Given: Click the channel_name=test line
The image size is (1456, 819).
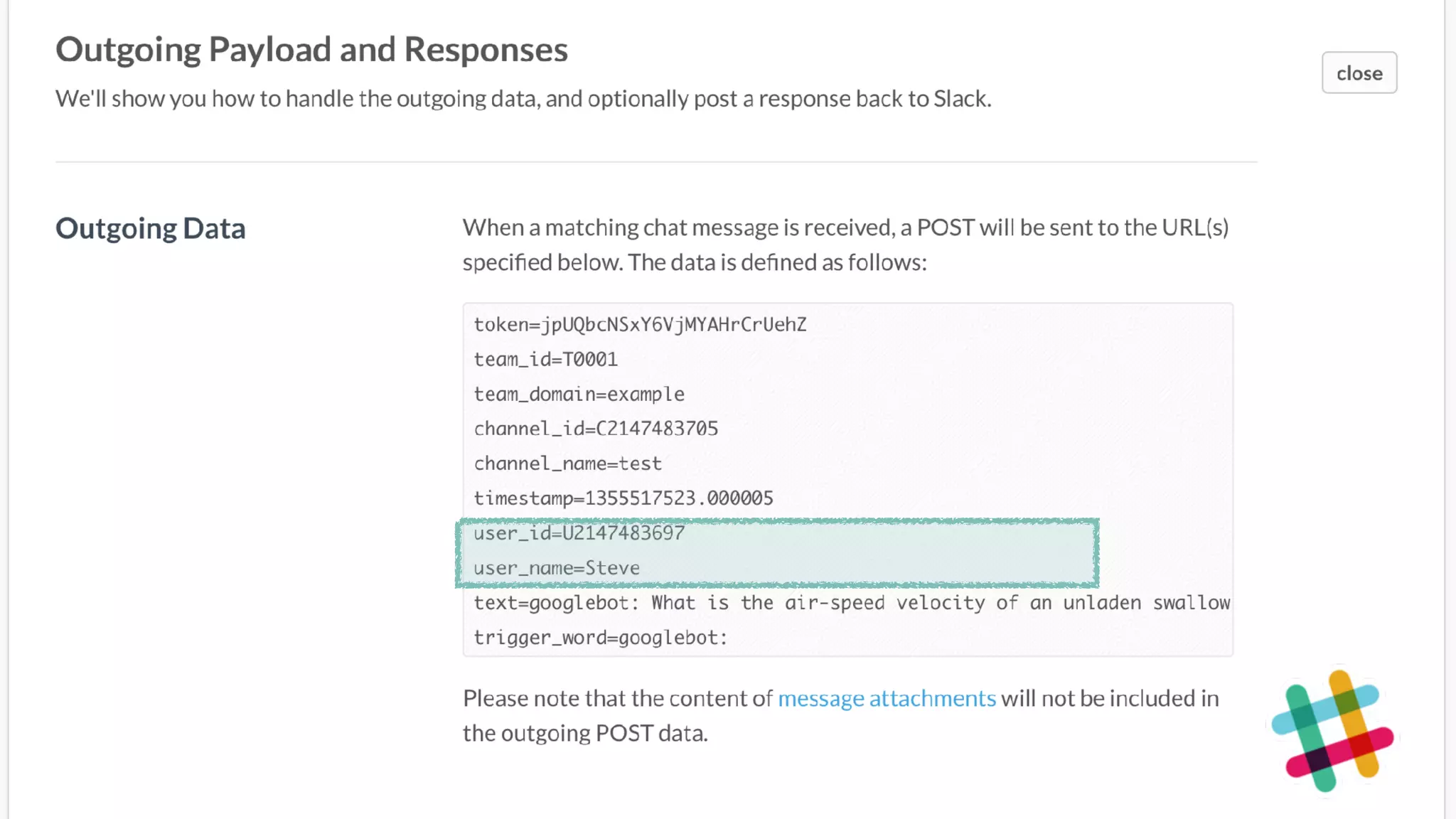Looking at the screenshot, I should (x=567, y=464).
